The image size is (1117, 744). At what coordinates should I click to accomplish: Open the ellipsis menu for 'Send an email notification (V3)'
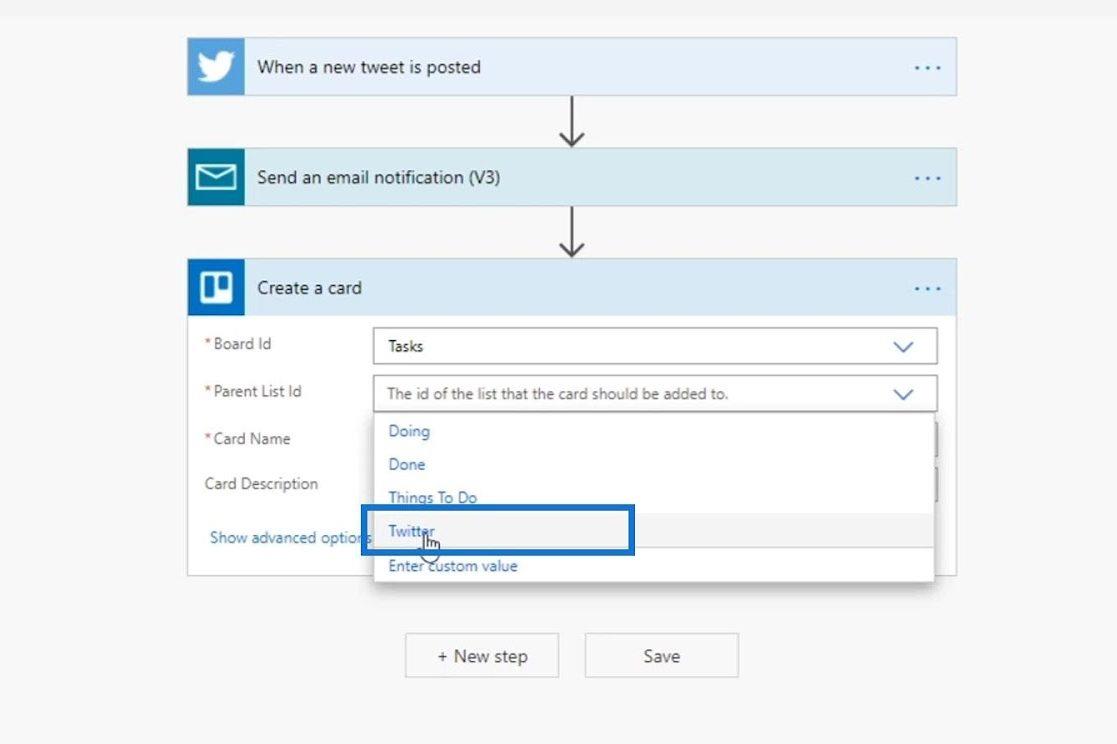point(928,178)
